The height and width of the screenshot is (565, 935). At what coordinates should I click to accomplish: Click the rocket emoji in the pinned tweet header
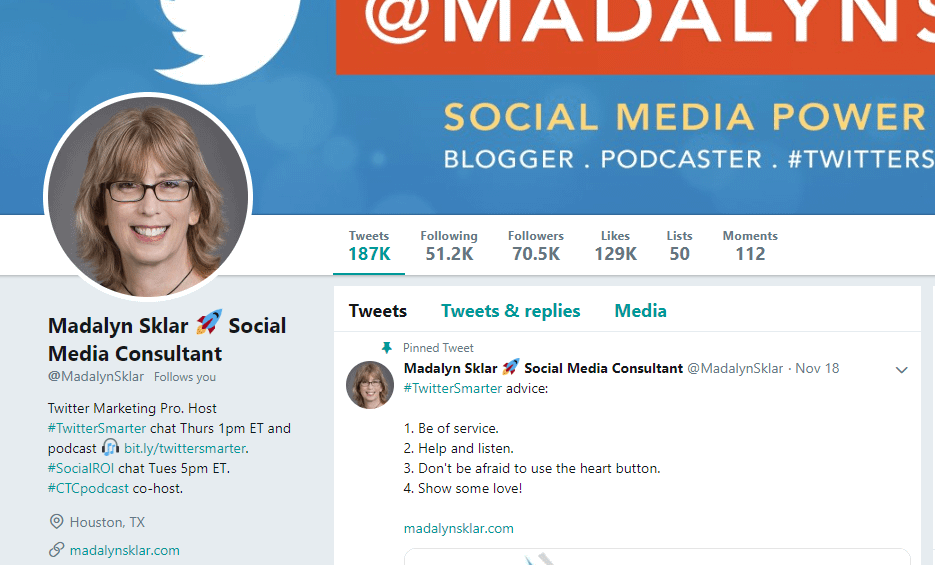(x=510, y=367)
